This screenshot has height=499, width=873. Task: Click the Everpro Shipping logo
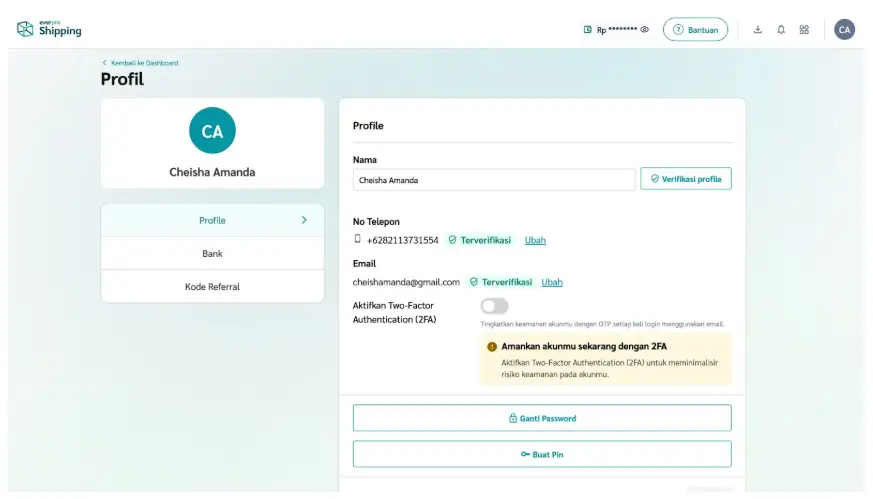click(x=49, y=29)
